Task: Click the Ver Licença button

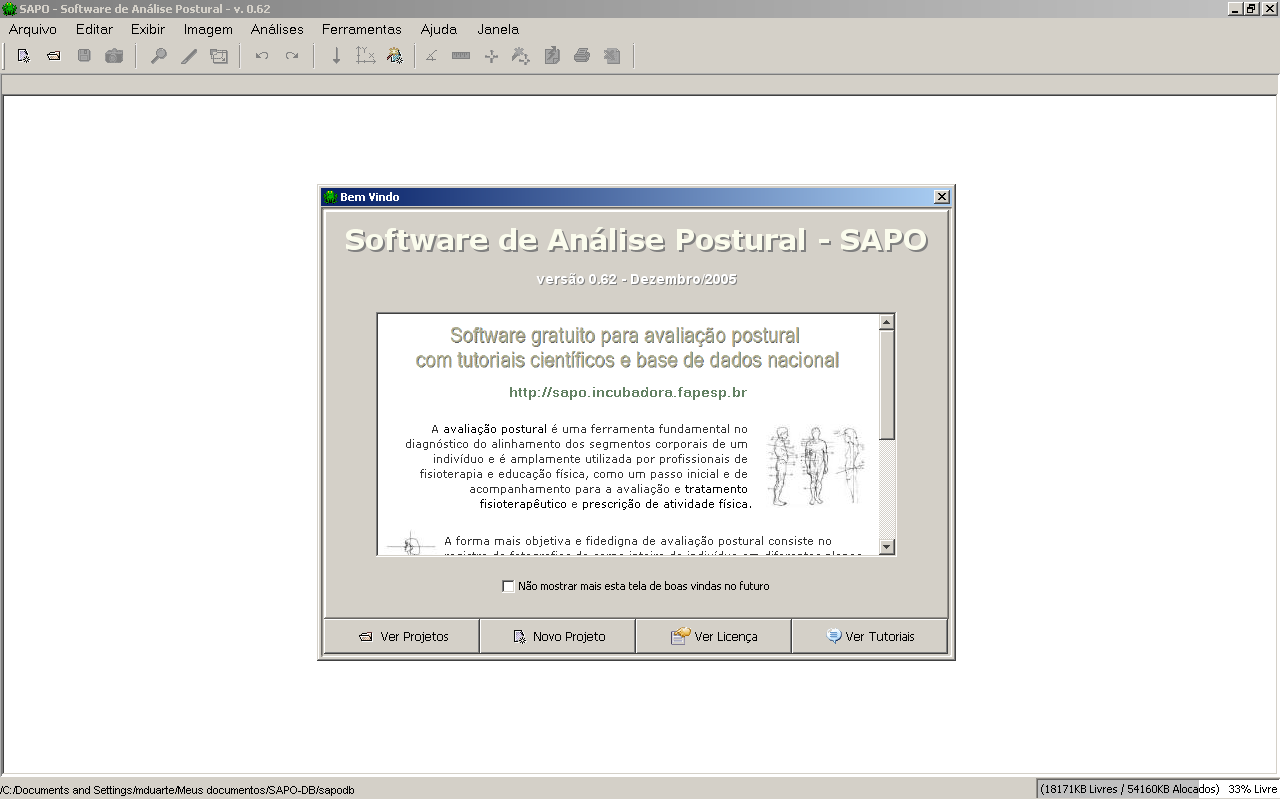Action: pyautogui.click(x=714, y=636)
